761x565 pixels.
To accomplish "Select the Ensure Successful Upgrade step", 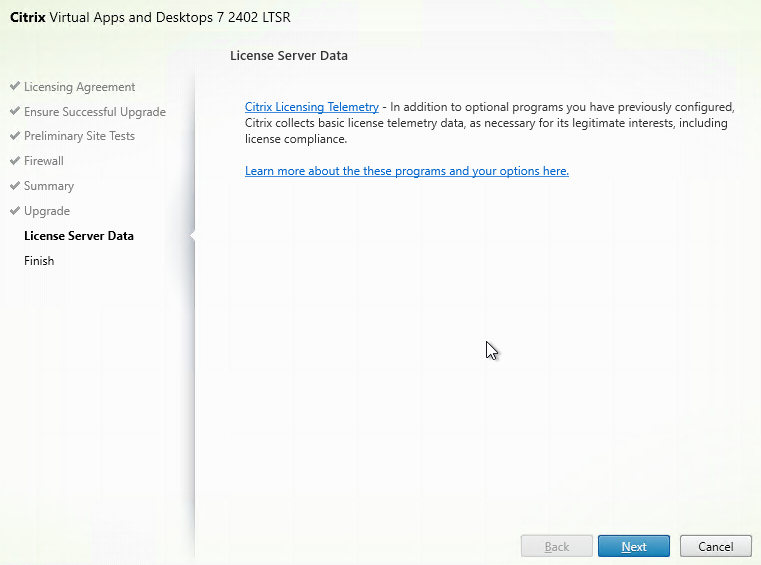I will (95, 112).
